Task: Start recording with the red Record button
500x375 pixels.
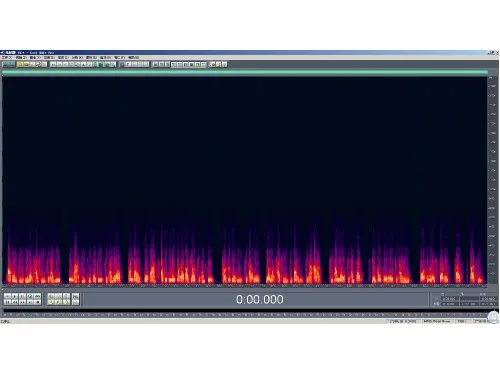Action: [38, 302]
